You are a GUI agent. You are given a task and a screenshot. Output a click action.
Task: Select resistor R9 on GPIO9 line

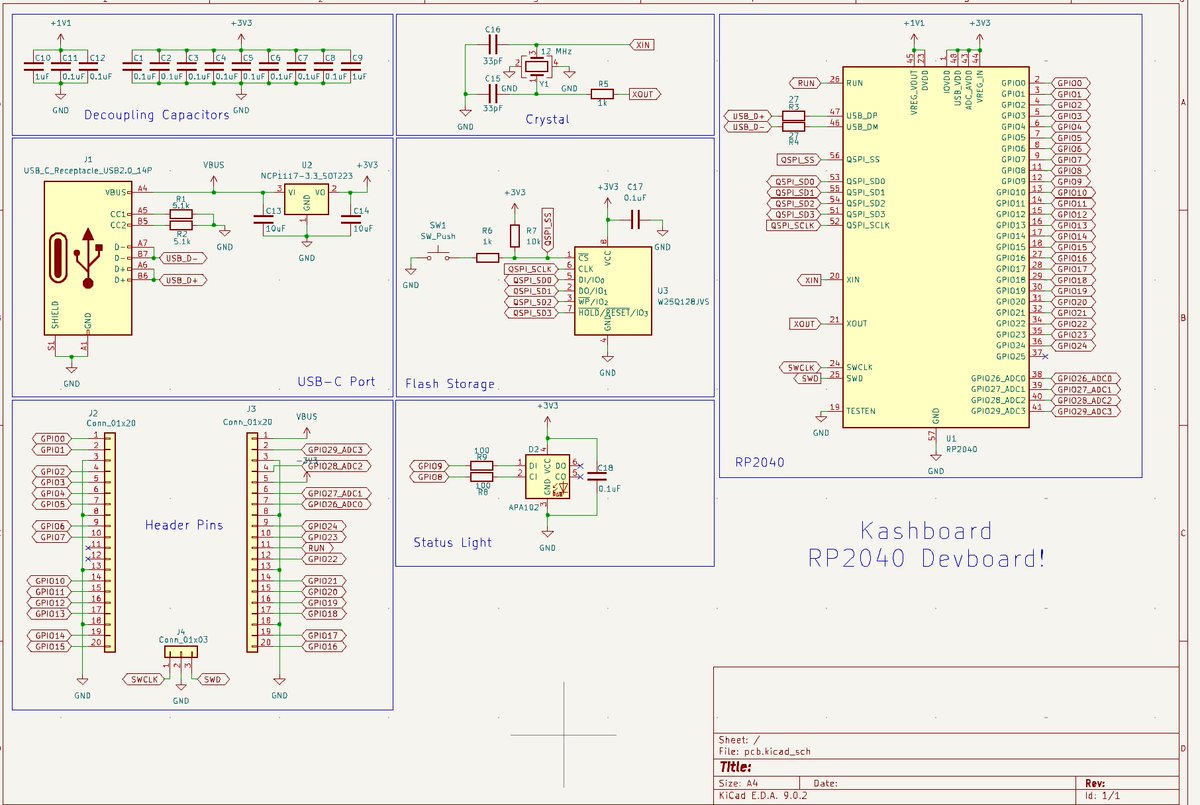[x=482, y=466]
